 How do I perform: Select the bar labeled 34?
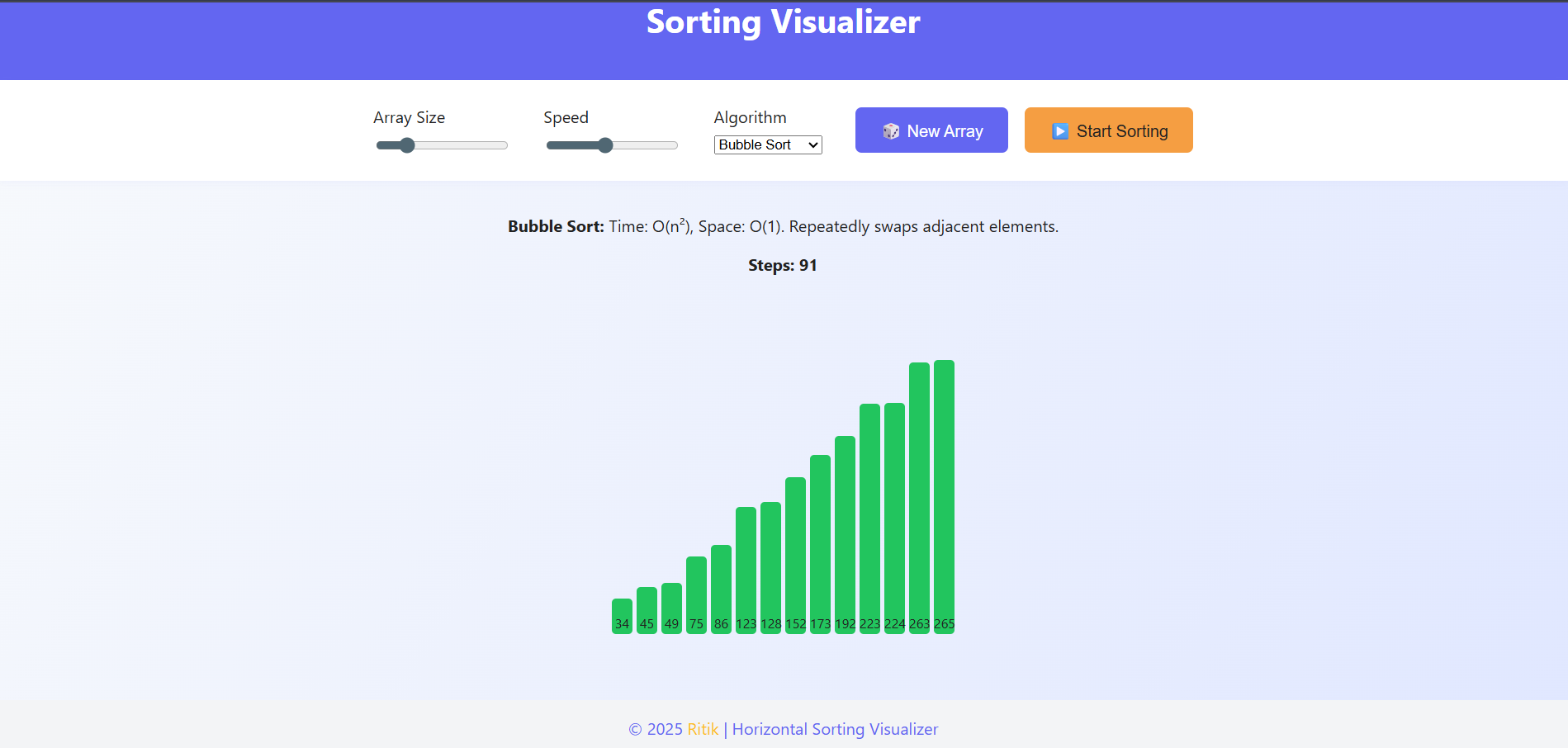622,615
